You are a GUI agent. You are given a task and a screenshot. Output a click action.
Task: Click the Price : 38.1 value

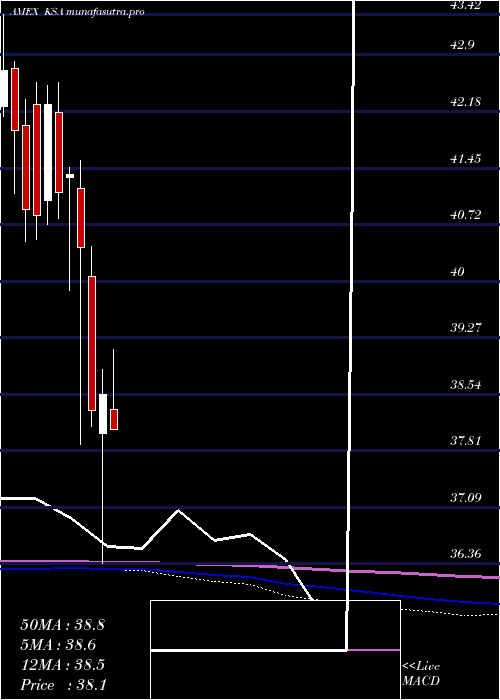point(64,685)
